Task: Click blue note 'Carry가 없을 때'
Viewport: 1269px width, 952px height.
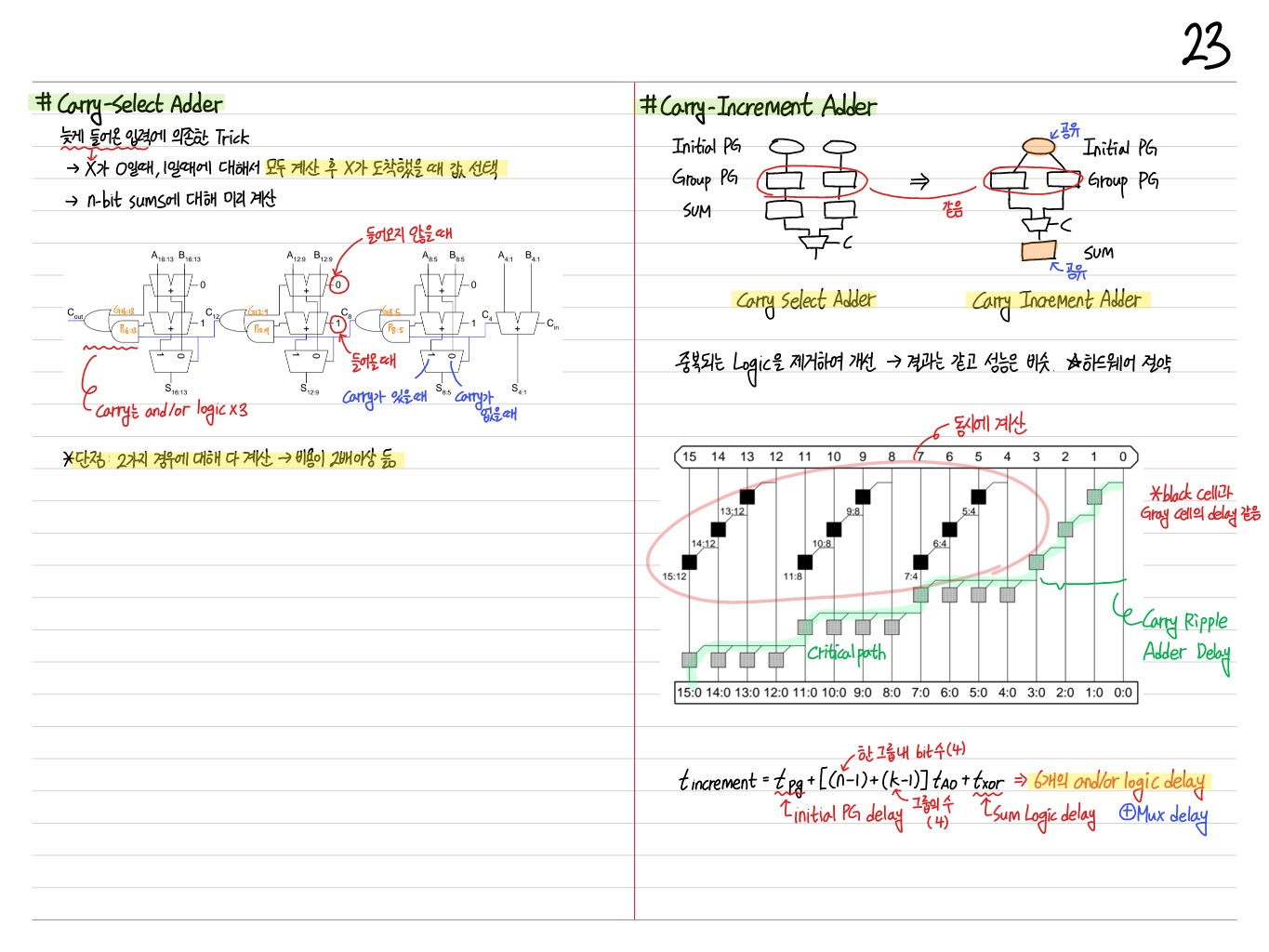Action: pos(484,405)
